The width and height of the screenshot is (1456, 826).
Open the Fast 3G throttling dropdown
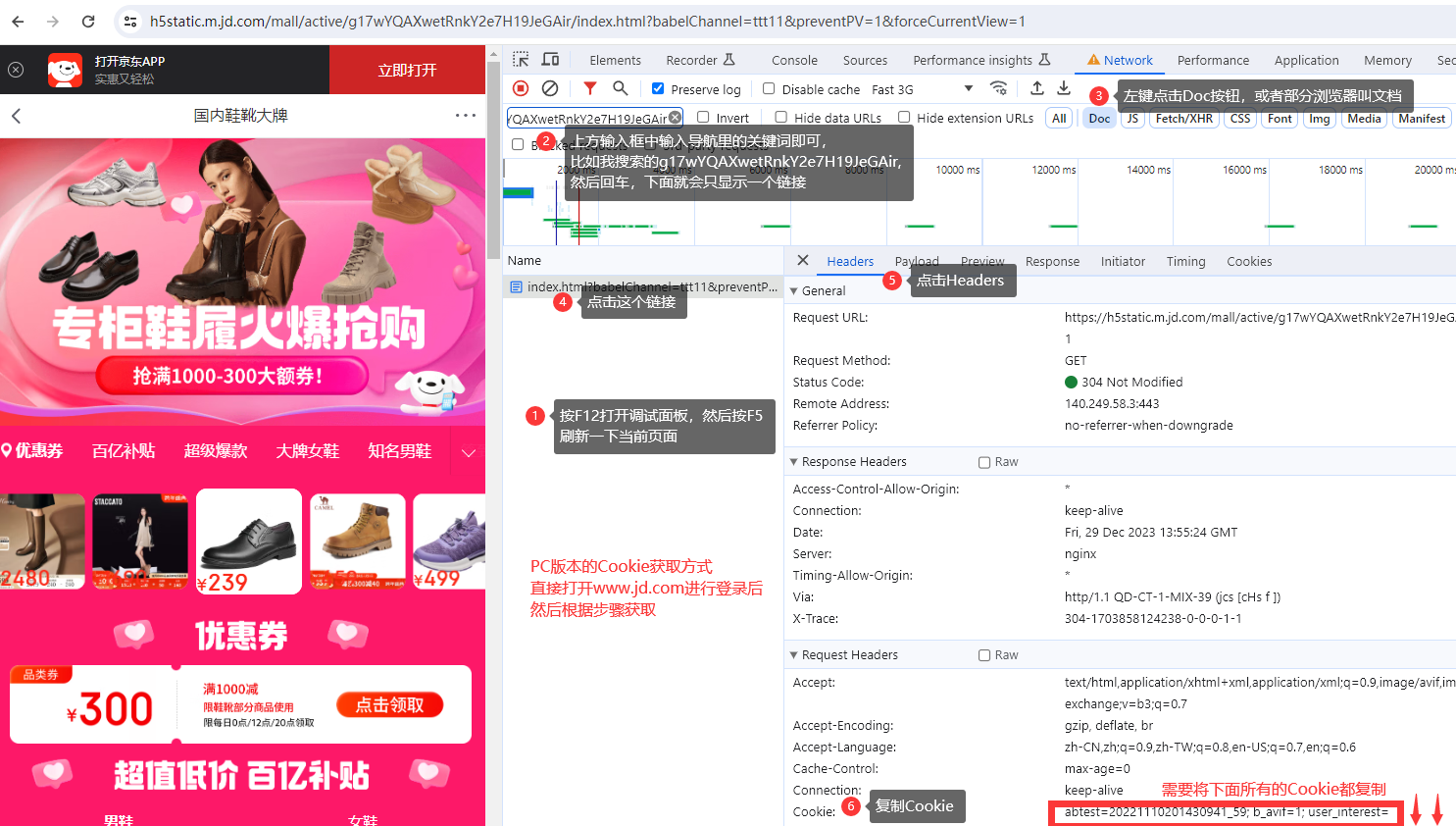pyautogui.click(x=922, y=89)
